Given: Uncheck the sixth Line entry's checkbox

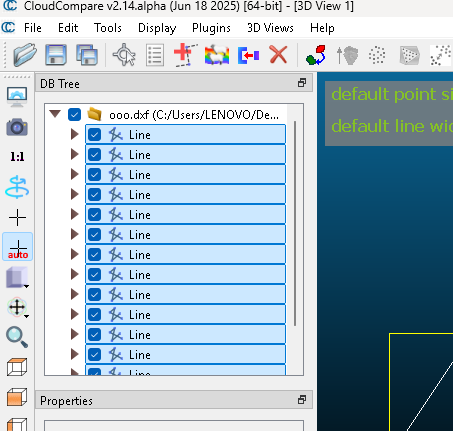Looking at the screenshot, I should click(x=95, y=235).
